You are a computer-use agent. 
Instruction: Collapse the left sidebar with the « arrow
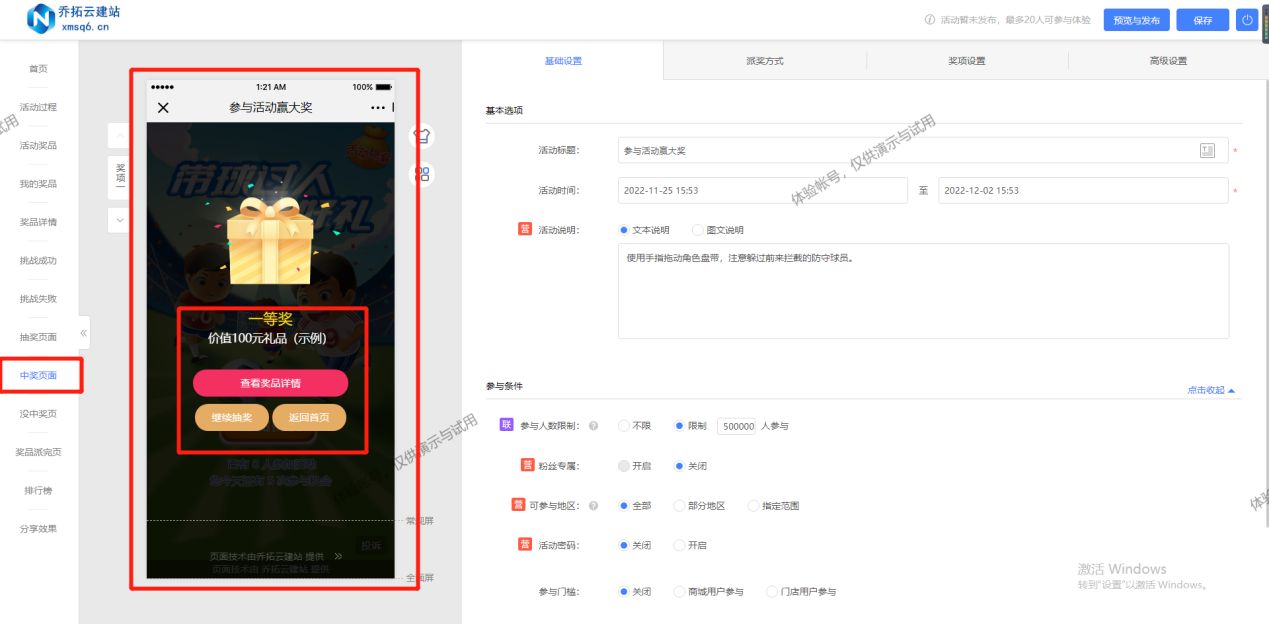coord(85,333)
